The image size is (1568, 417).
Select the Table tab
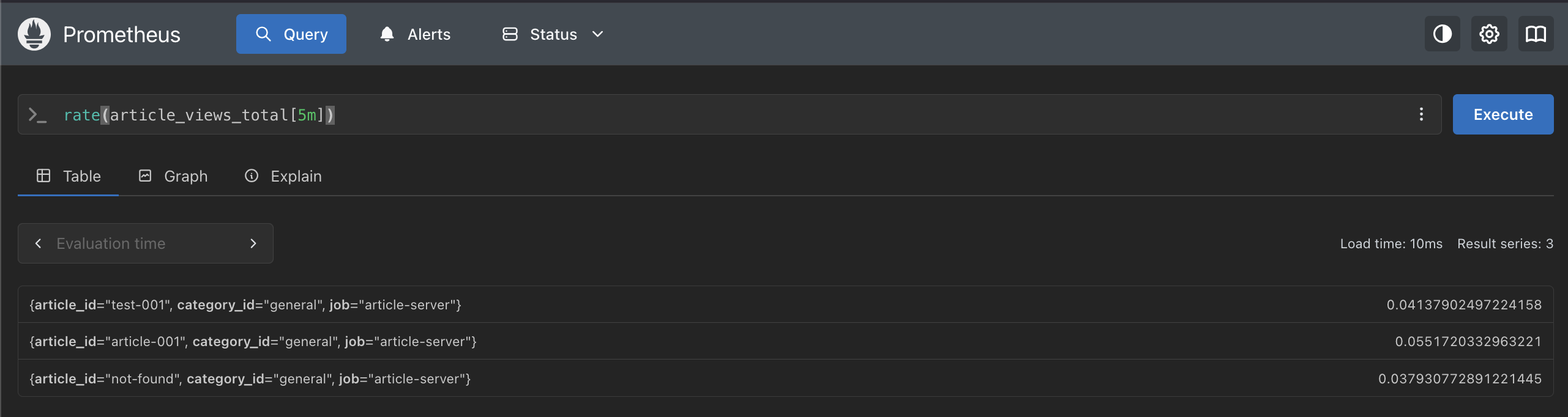tap(69, 176)
